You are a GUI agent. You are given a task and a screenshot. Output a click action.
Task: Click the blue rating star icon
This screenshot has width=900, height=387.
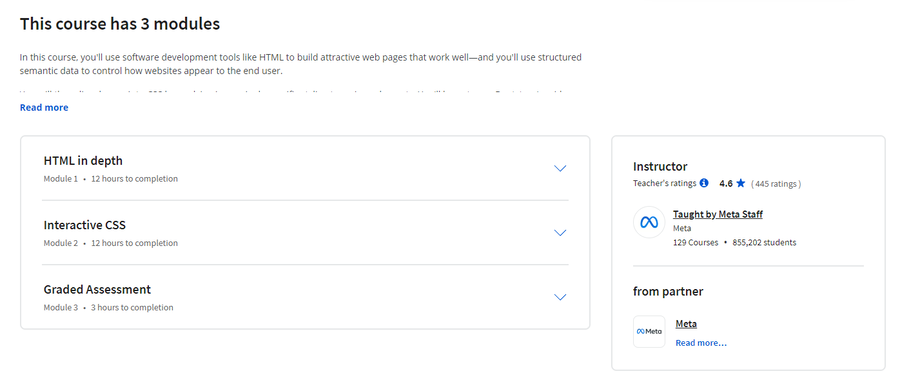(x=740, y=183)
